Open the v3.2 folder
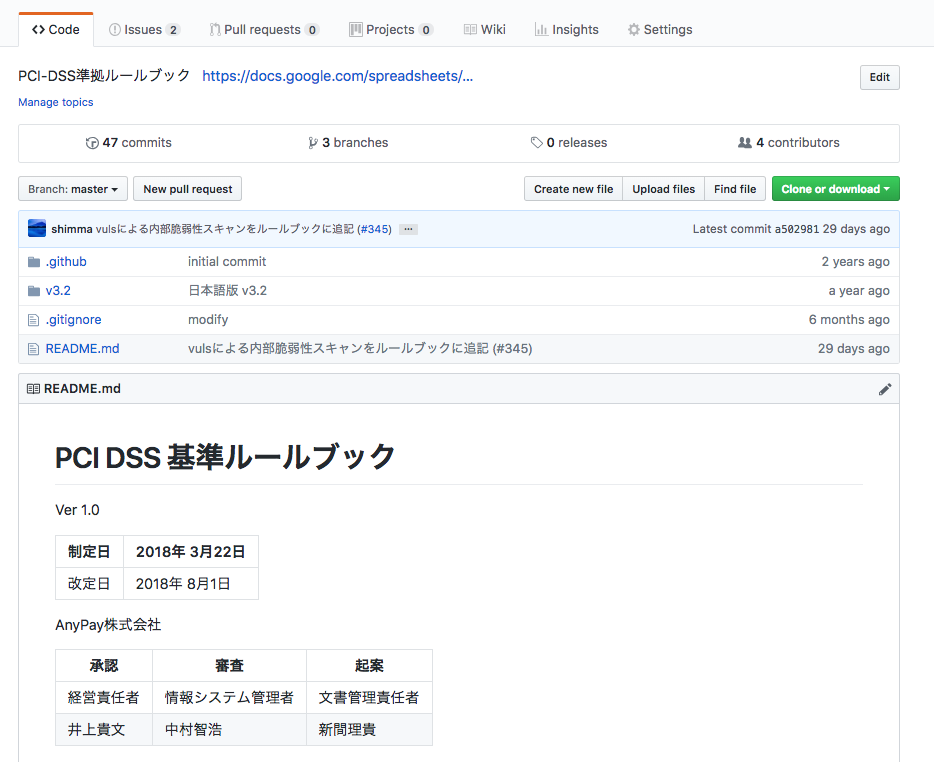The height and width of the screenshot is (762, 934). 58,291
